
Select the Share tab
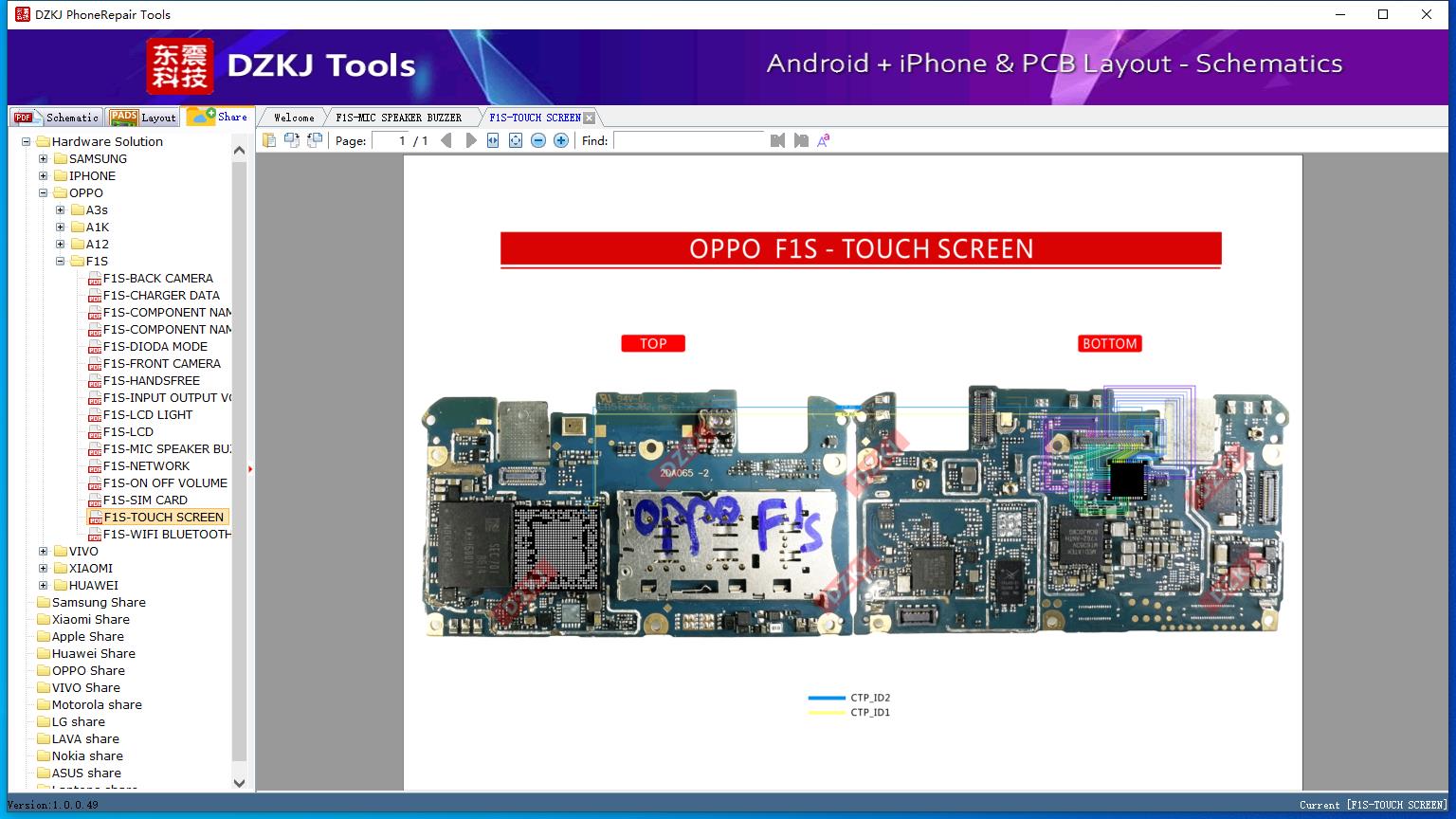219,117
